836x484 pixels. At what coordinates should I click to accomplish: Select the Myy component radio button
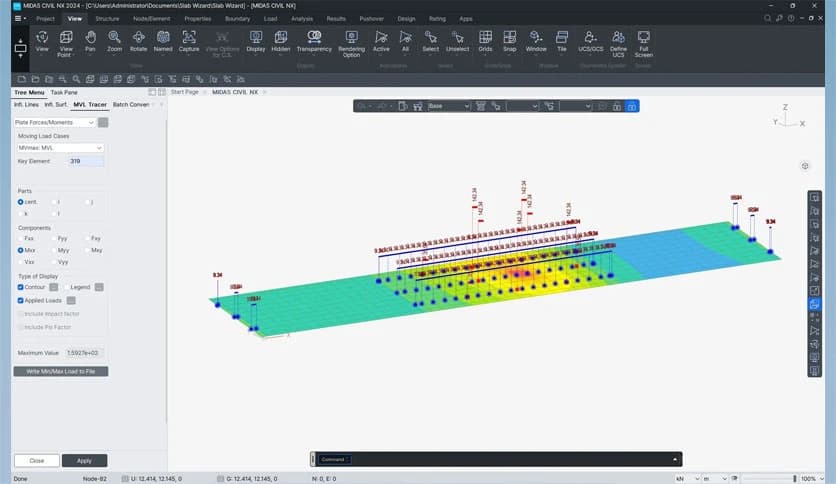pos(55,250)
